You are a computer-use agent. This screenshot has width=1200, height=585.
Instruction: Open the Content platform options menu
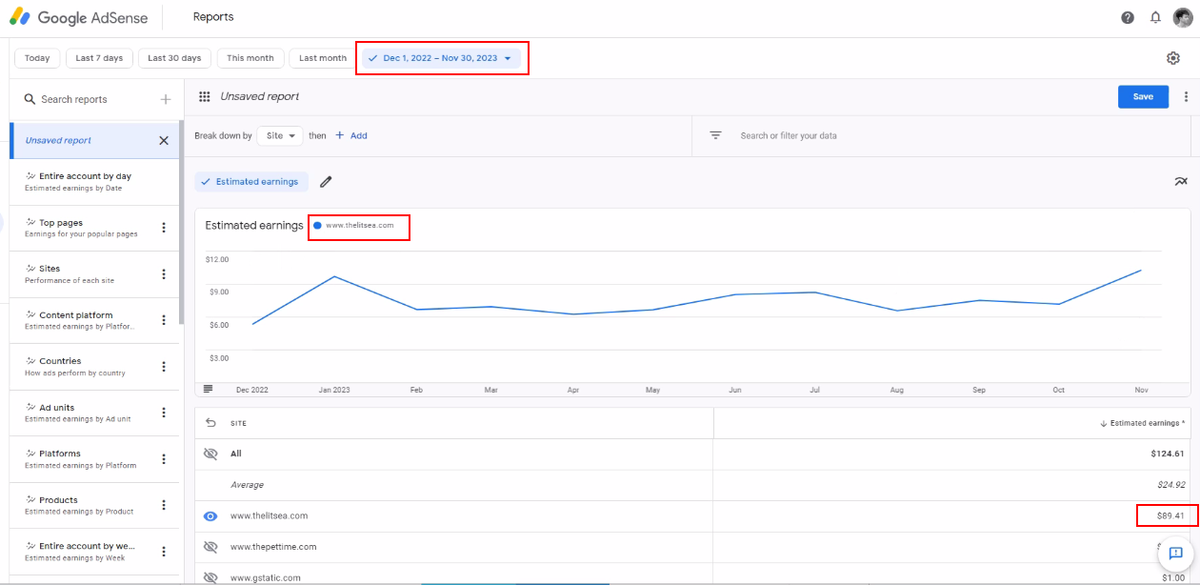(x=164, y=321)
